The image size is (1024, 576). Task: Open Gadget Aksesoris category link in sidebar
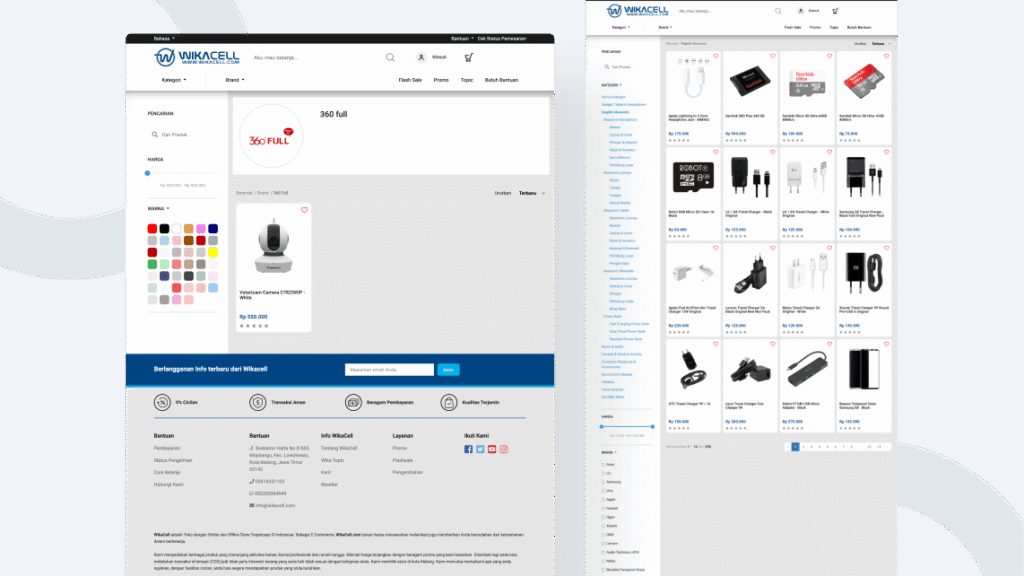click(615, 112)
